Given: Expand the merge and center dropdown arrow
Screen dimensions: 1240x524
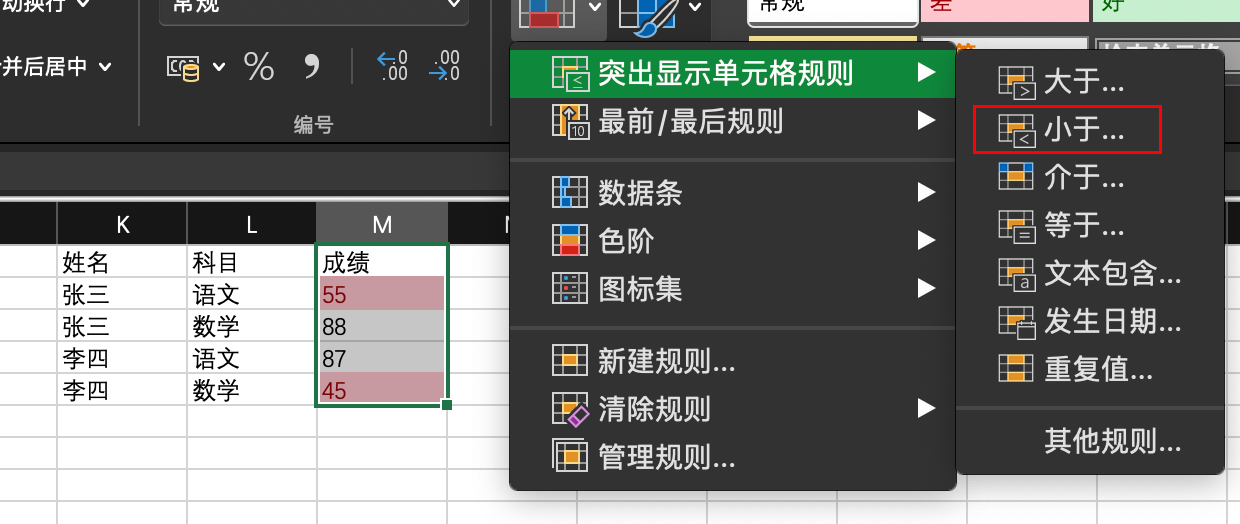Looking at the screenshot, I should [x=104, y=67].
